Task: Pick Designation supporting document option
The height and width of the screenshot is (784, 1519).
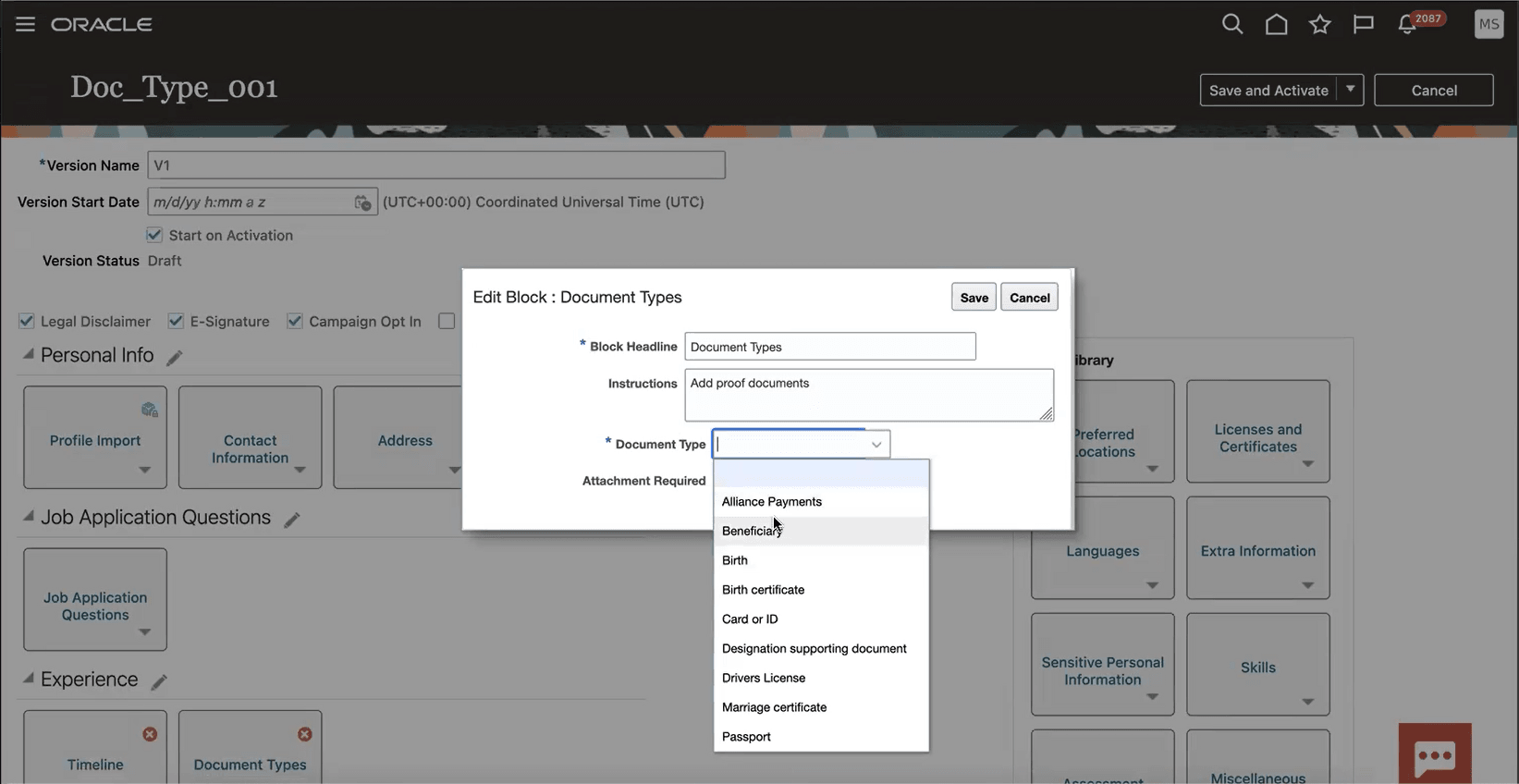Action: [x=821, y=649]
